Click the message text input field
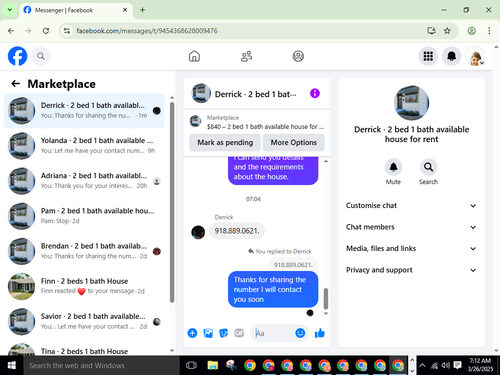Viewport: 500px width, 375px height. (274, 333)
